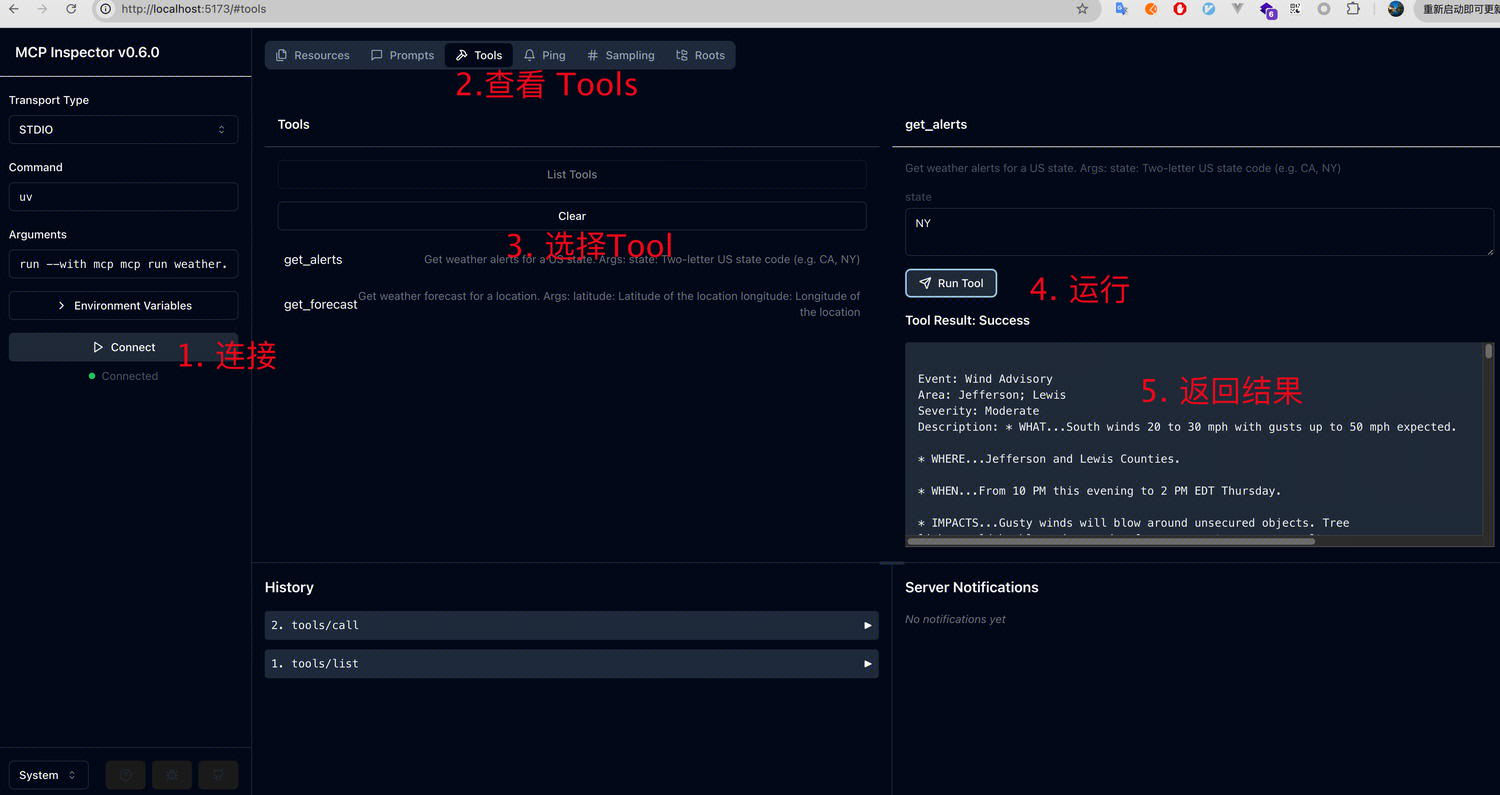Click the clipboard icon beside Resources
Image resolution: width=1500 pixels, height=795 pixels.
click(281, 55)
